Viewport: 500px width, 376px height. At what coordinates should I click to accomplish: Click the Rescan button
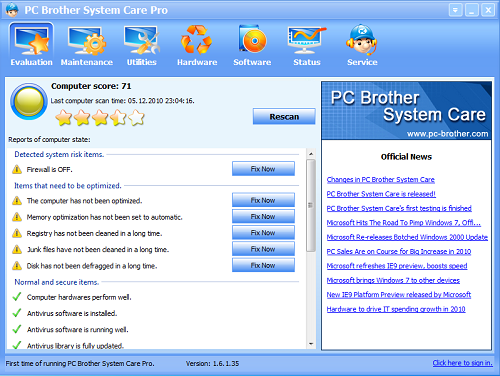[284, 116]
